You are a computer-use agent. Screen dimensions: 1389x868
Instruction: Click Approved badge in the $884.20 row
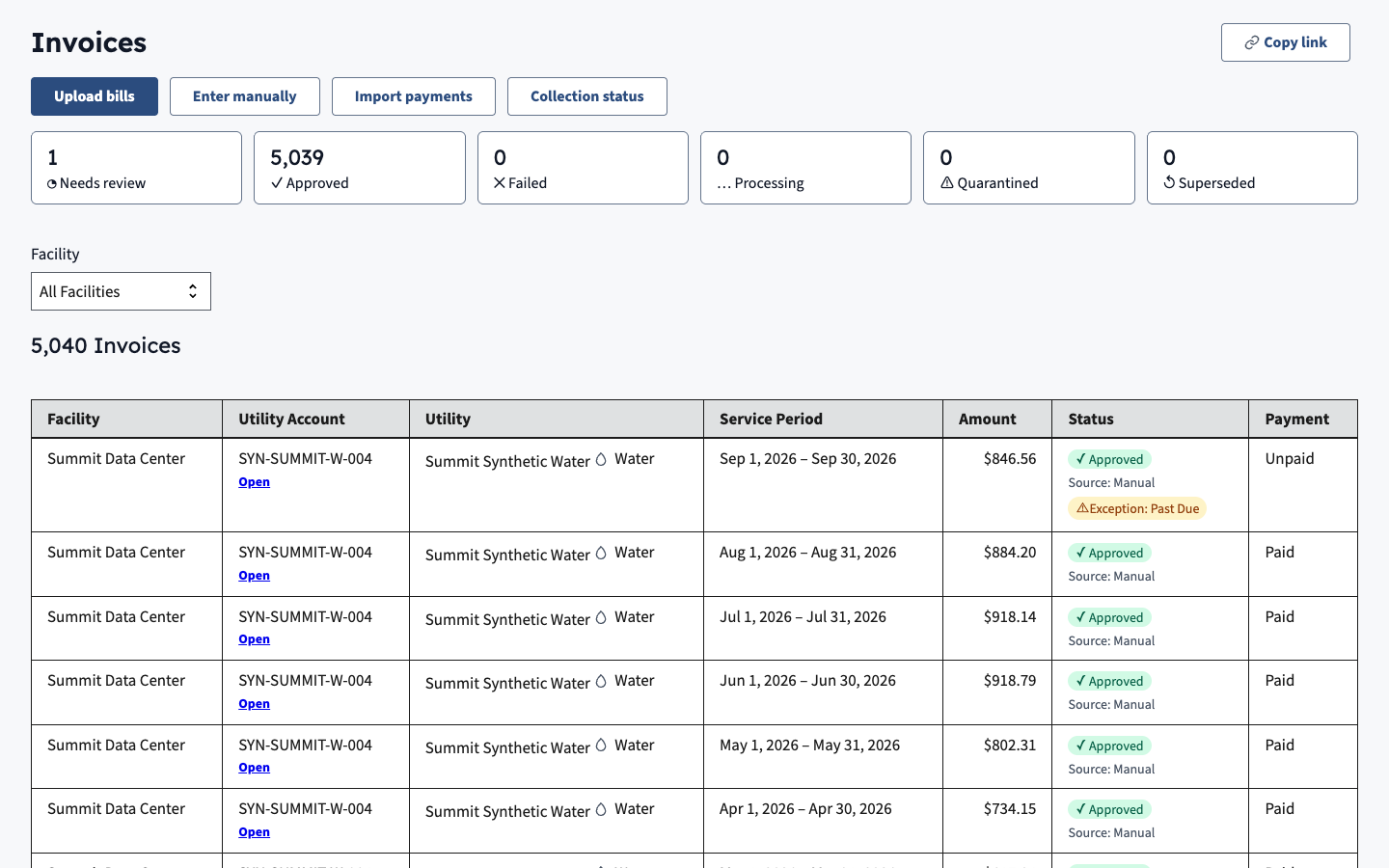click(1109, 553)
